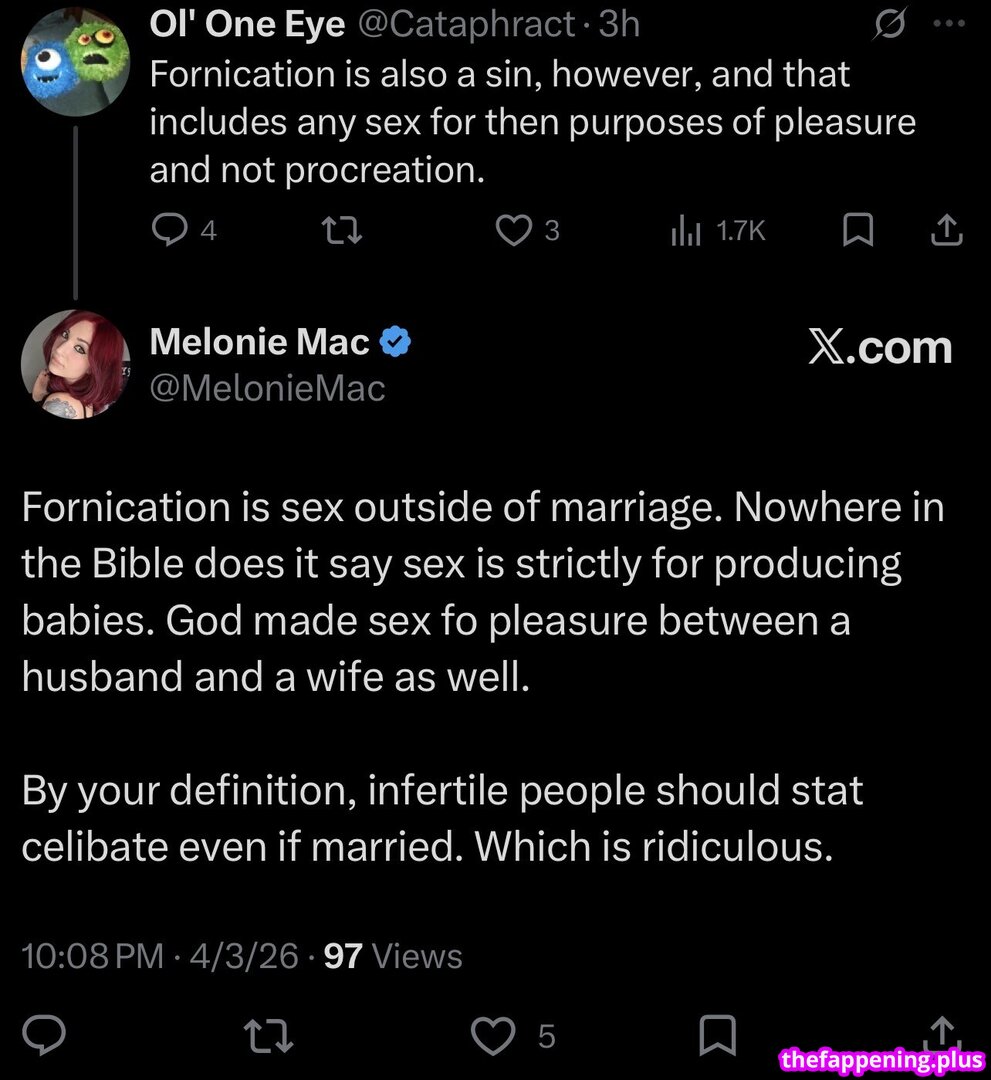The height and width of the screenshot is (1080, 991).
Task: Open the 10:08 PM timestamp
Action: click(x=92, y=956)
